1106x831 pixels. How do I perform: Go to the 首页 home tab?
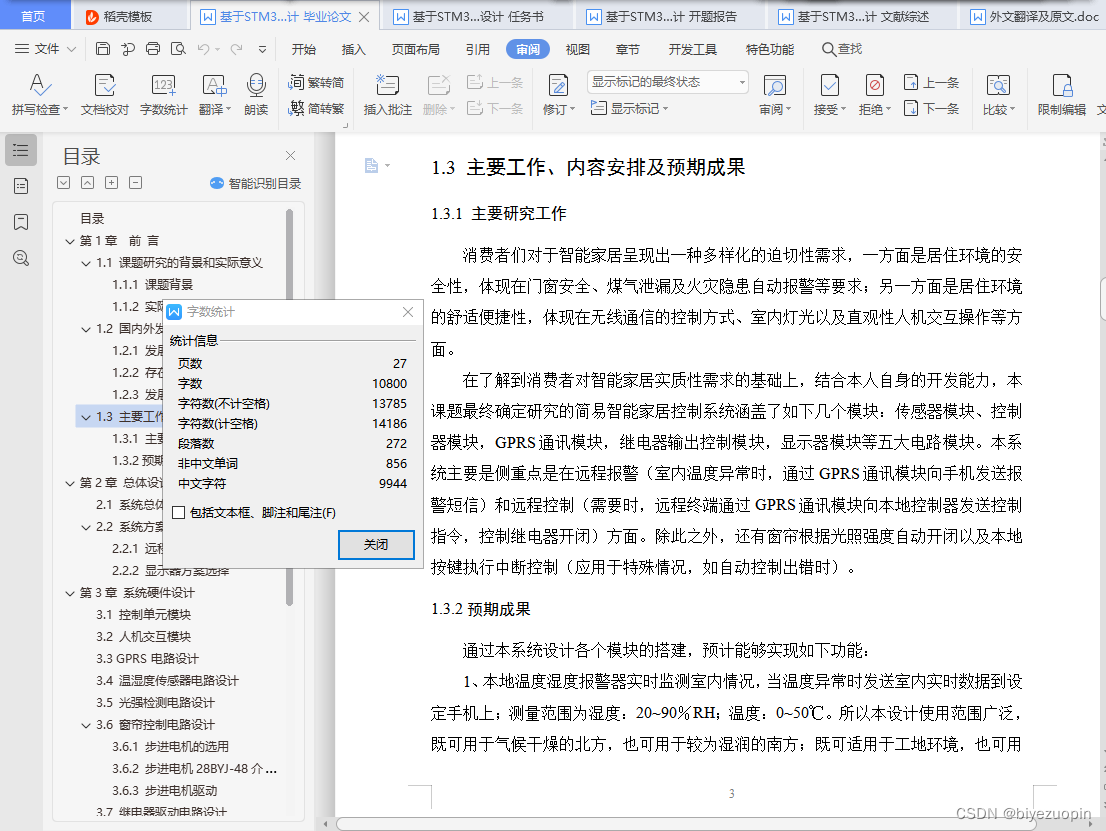pyautogui.click(x=33, y=16)
